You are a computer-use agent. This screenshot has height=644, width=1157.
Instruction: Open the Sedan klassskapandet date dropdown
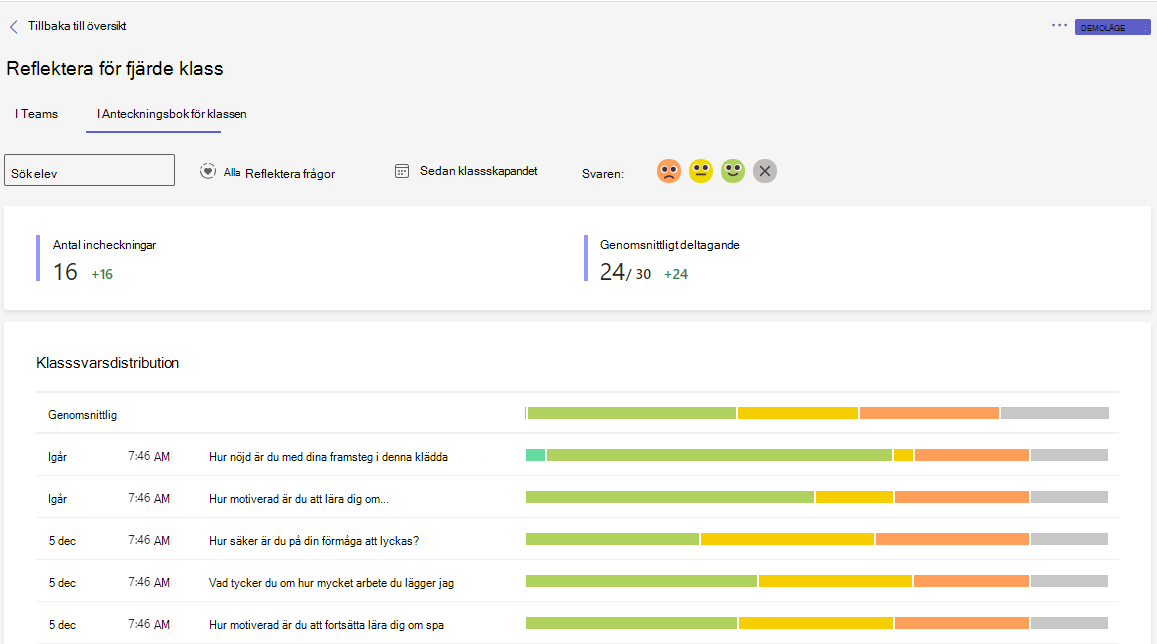point(478,171)
